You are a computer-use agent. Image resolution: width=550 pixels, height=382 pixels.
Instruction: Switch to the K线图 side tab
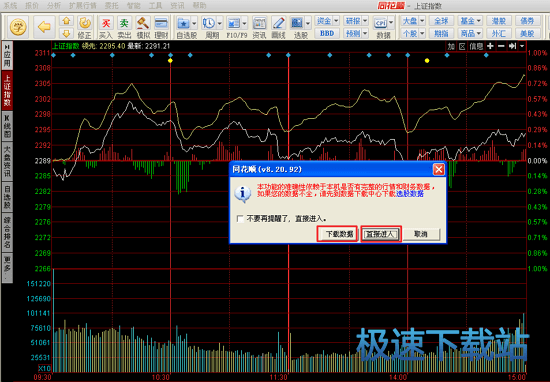(x=7, y=125)
